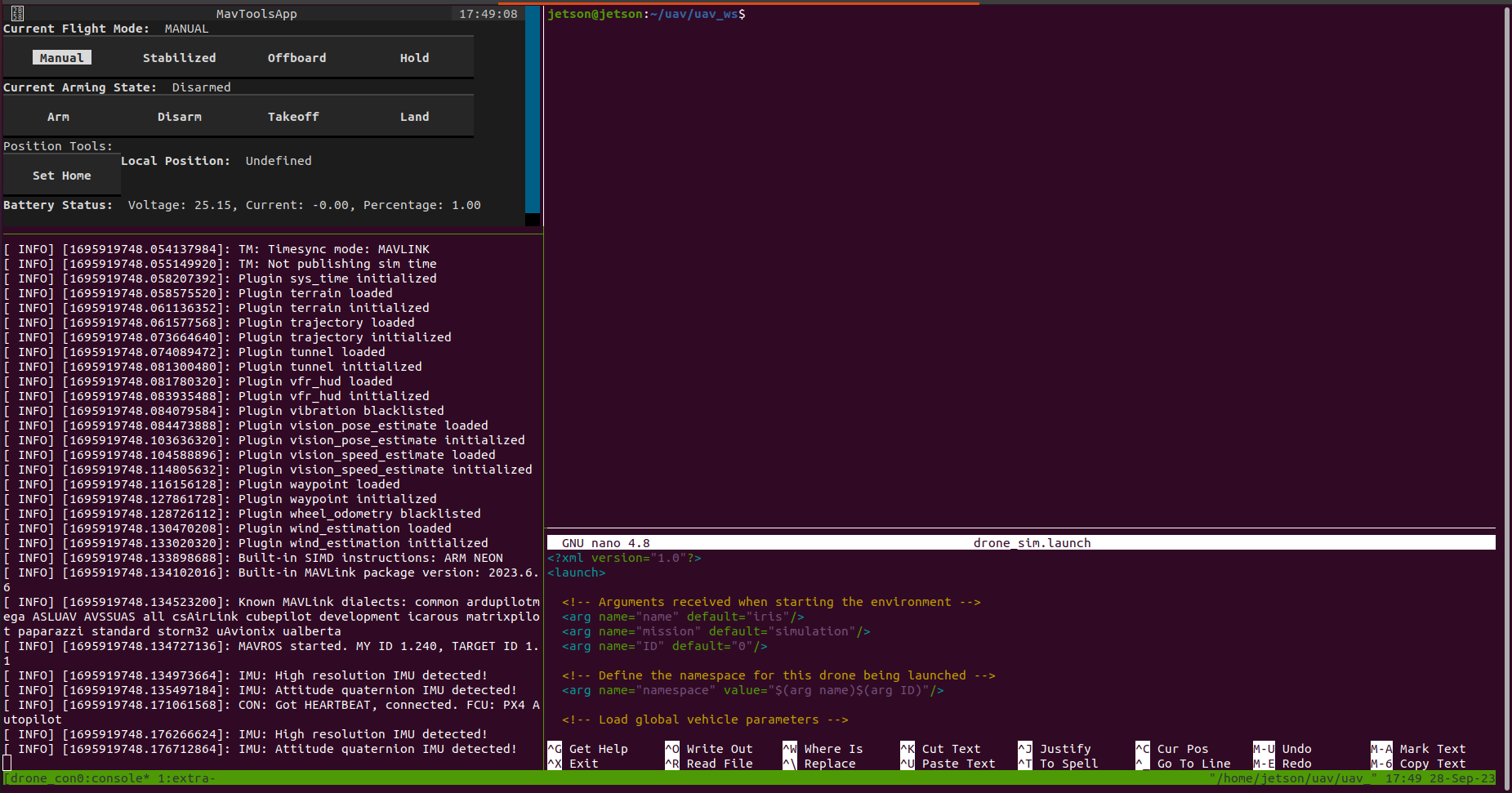This screenshot has width=1512, height=793.
Task: Click nano M-U Undo shortcut
Action: click(x=1282, y=749)
